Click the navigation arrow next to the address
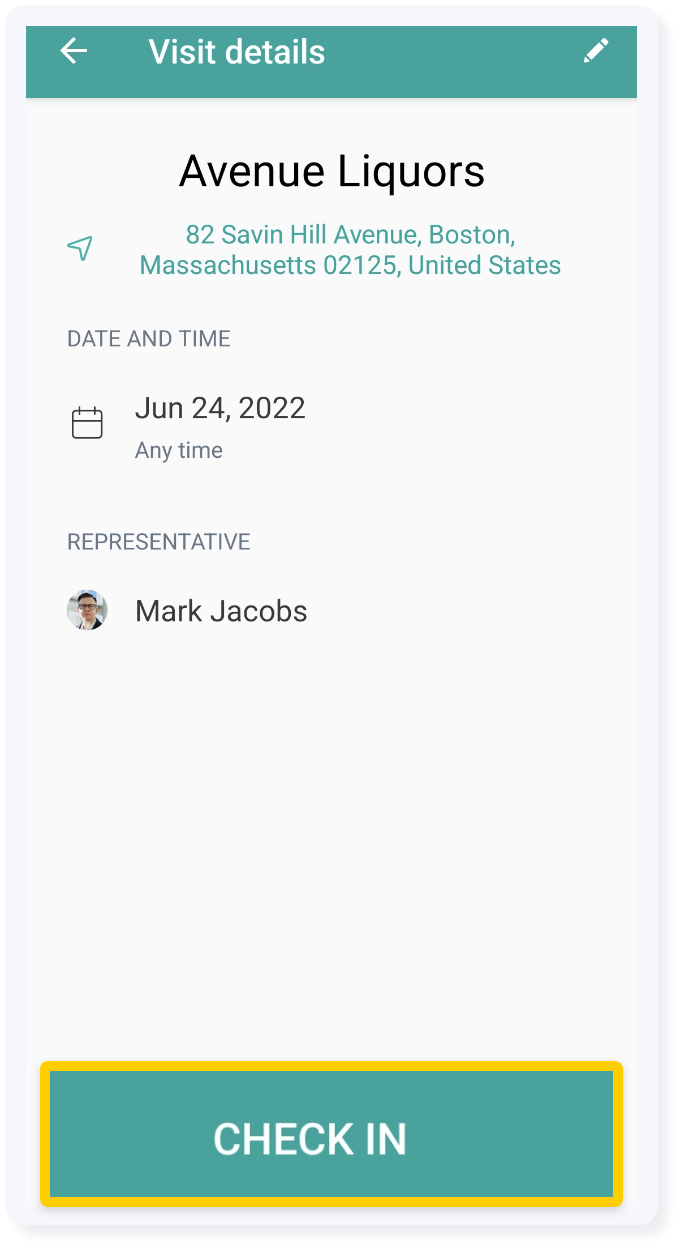The width and height of the screenshot is (683, 1250). coord(81,248)
